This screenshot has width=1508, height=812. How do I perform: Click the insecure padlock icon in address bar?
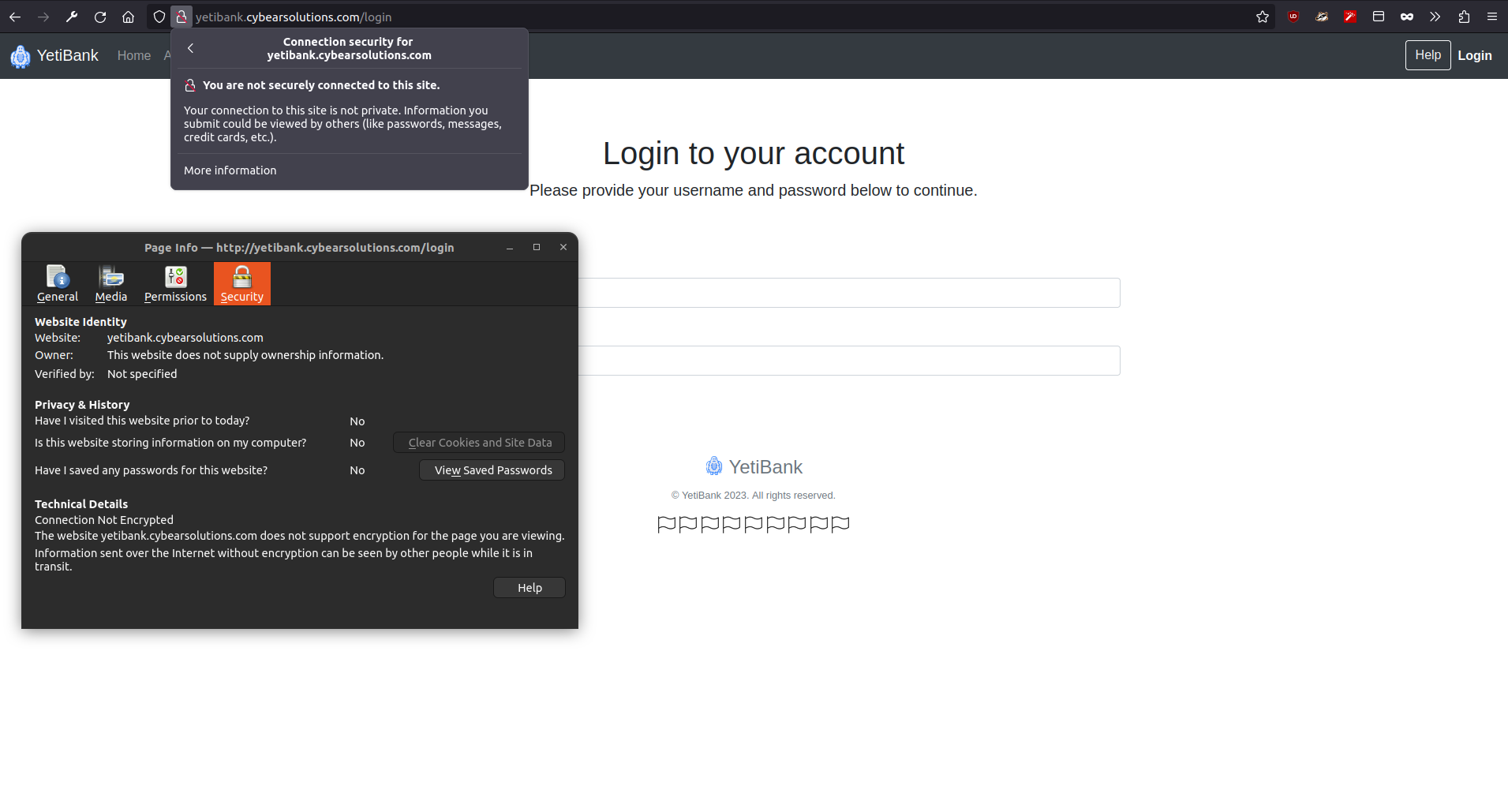point(181,17)
